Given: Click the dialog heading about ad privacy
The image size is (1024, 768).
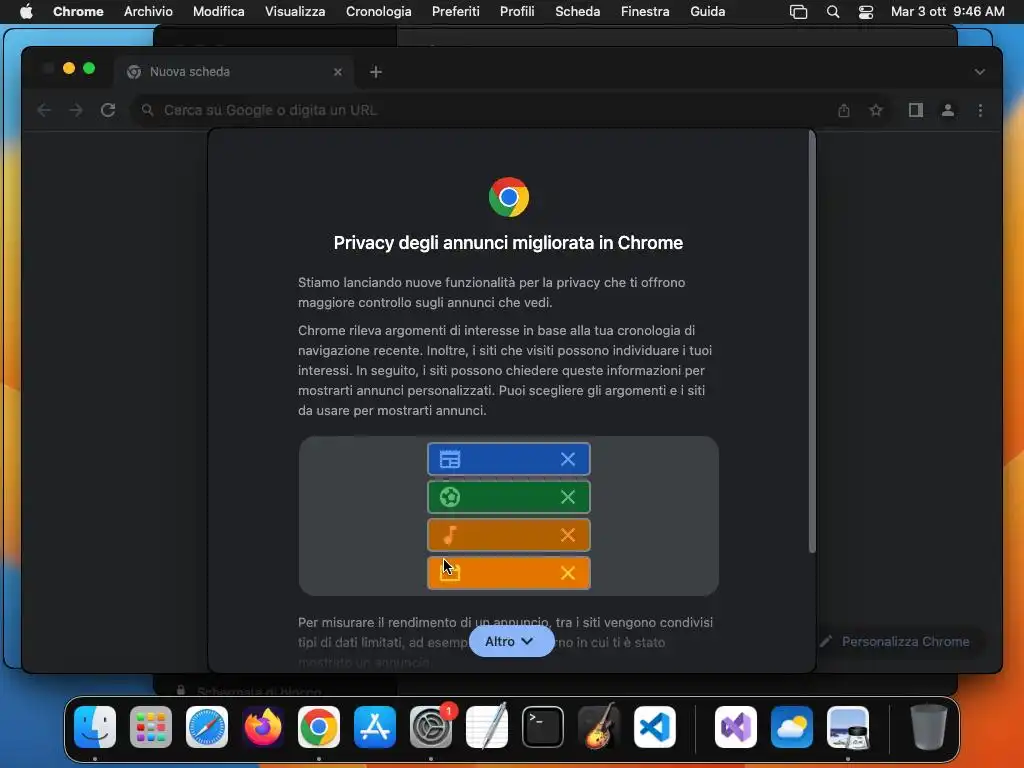Looking at the screenshot, I should 508,243.
